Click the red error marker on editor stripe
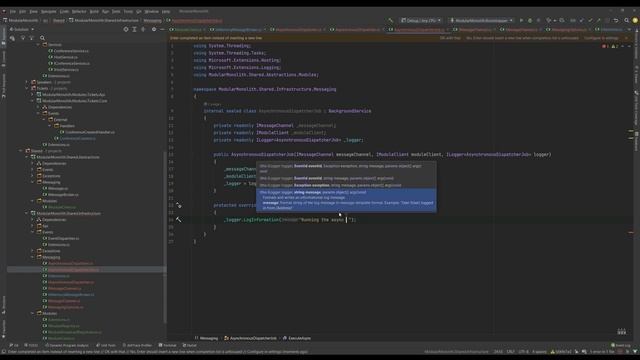 click(631, 233)
